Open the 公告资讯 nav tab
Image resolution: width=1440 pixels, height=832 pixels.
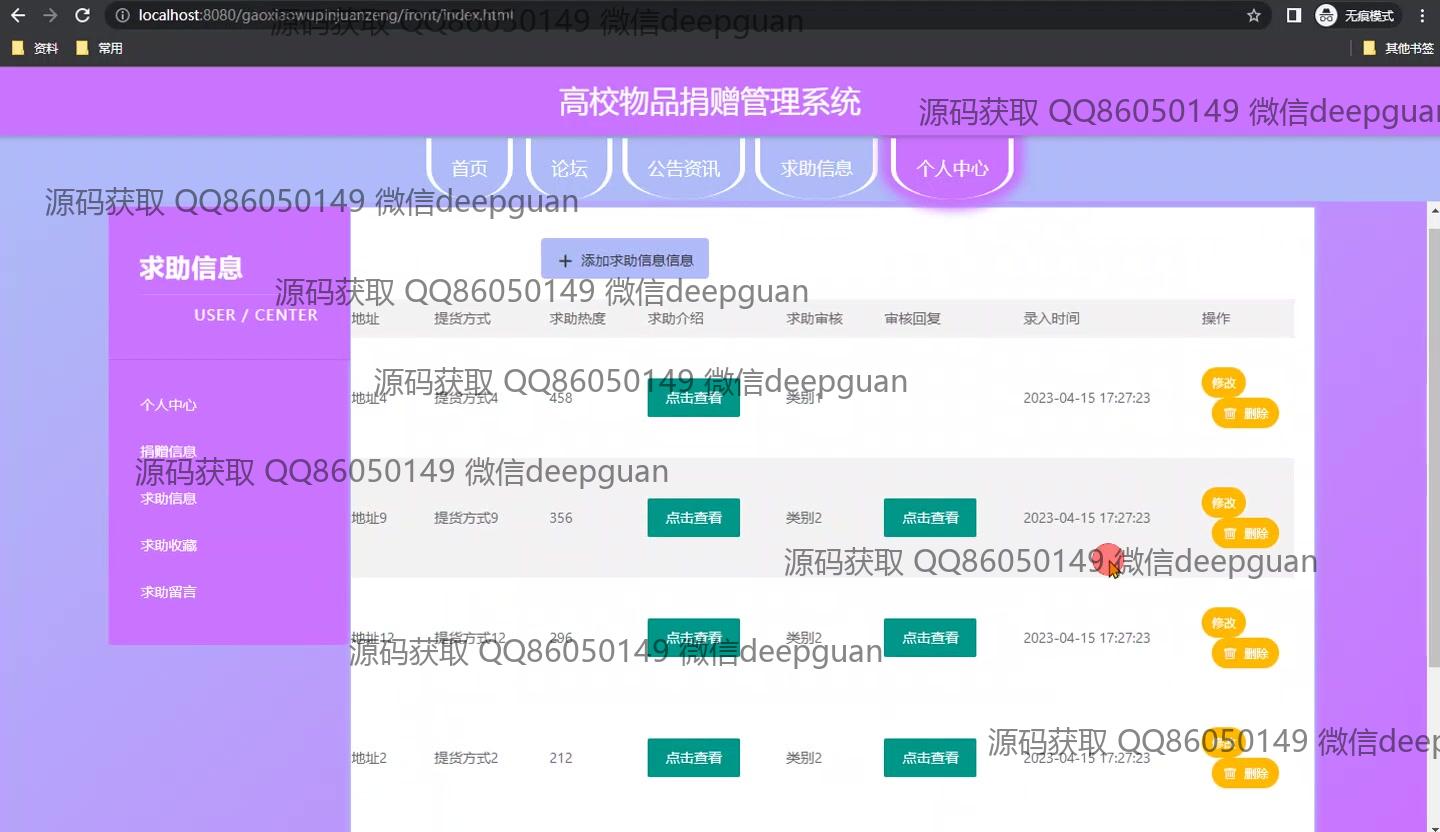684,167
